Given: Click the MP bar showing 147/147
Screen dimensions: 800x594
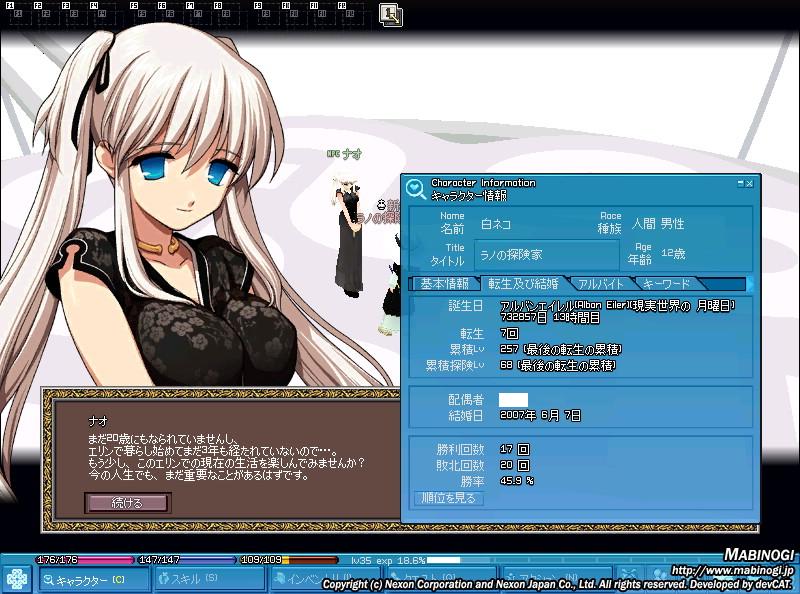Looking at the screenshot, I should point(186,560).
